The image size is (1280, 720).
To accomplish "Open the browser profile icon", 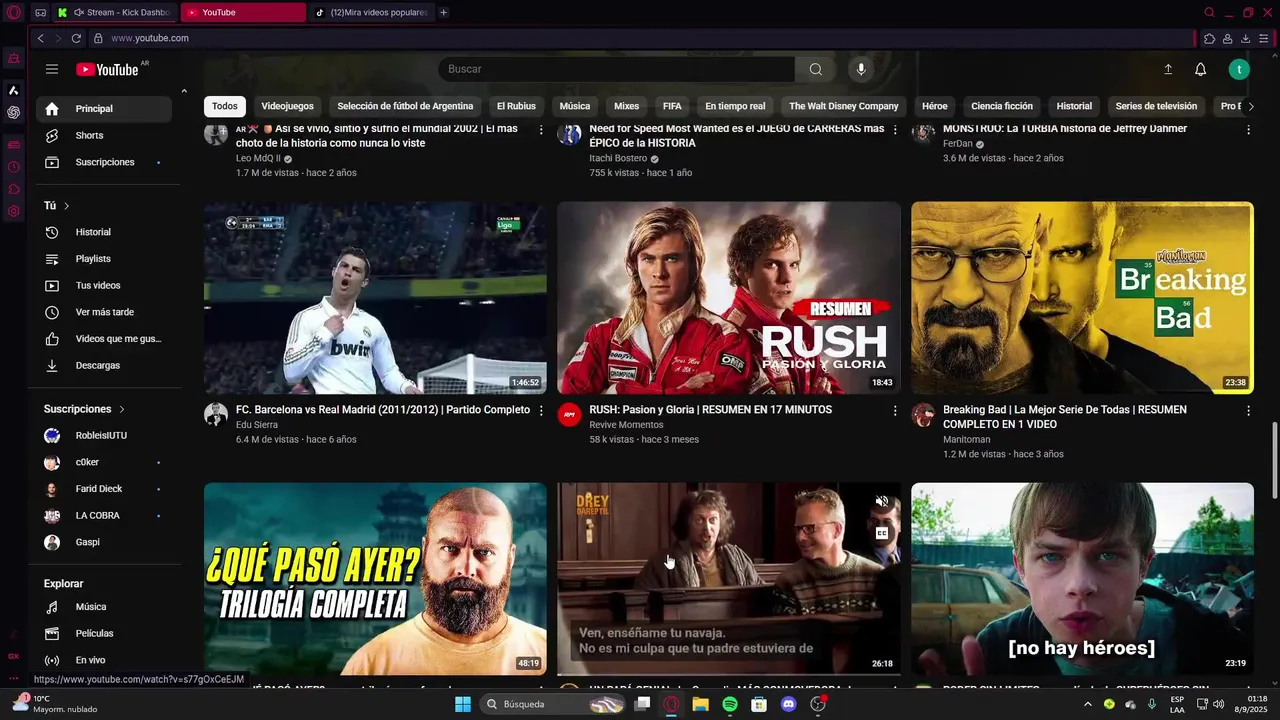I will [1227, 38].
